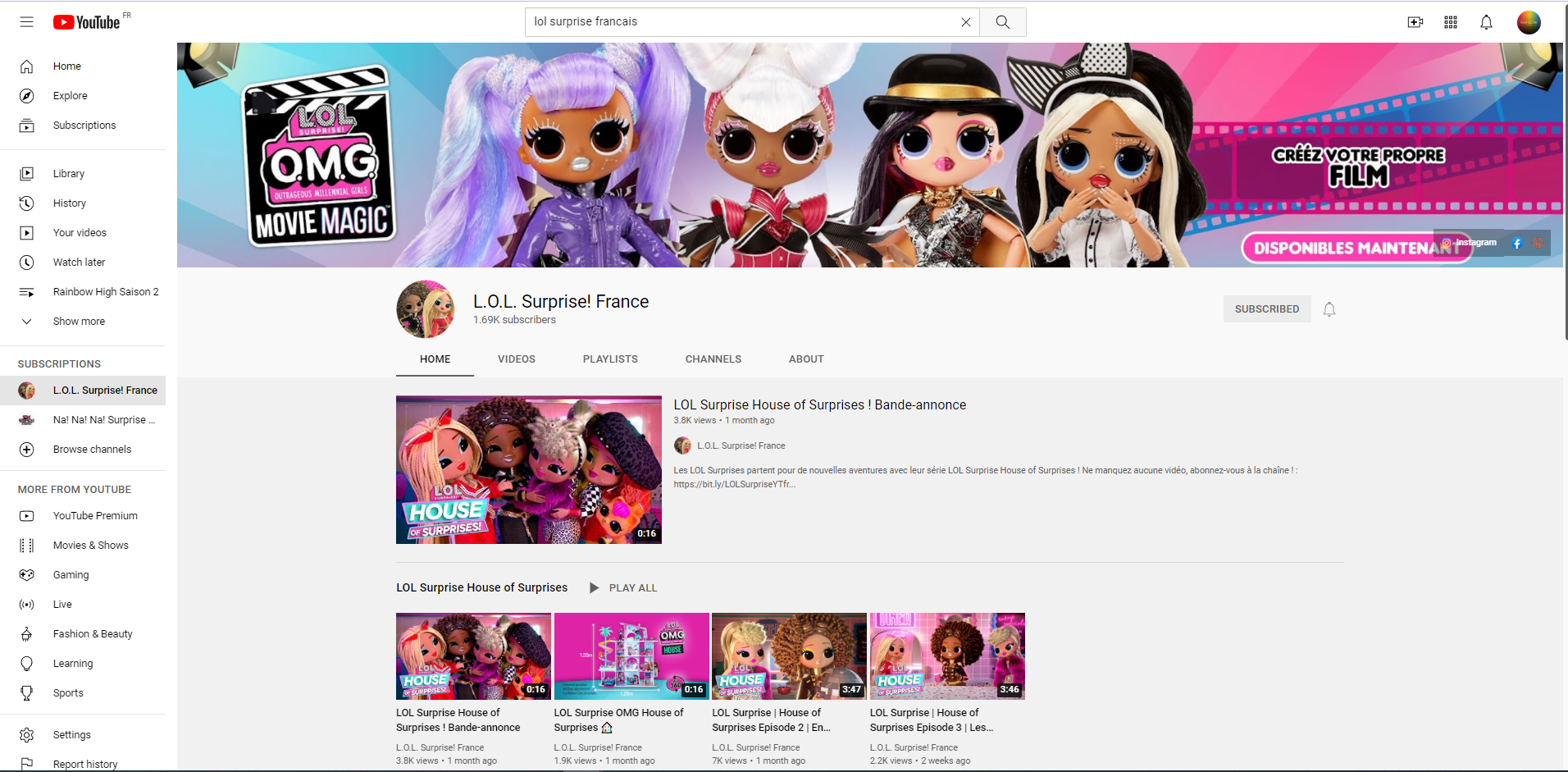Viewport: 1568px width, 772px height.
Task: Open Settings in sidebar
Action: pyautogui.click(x=83, y=735)
